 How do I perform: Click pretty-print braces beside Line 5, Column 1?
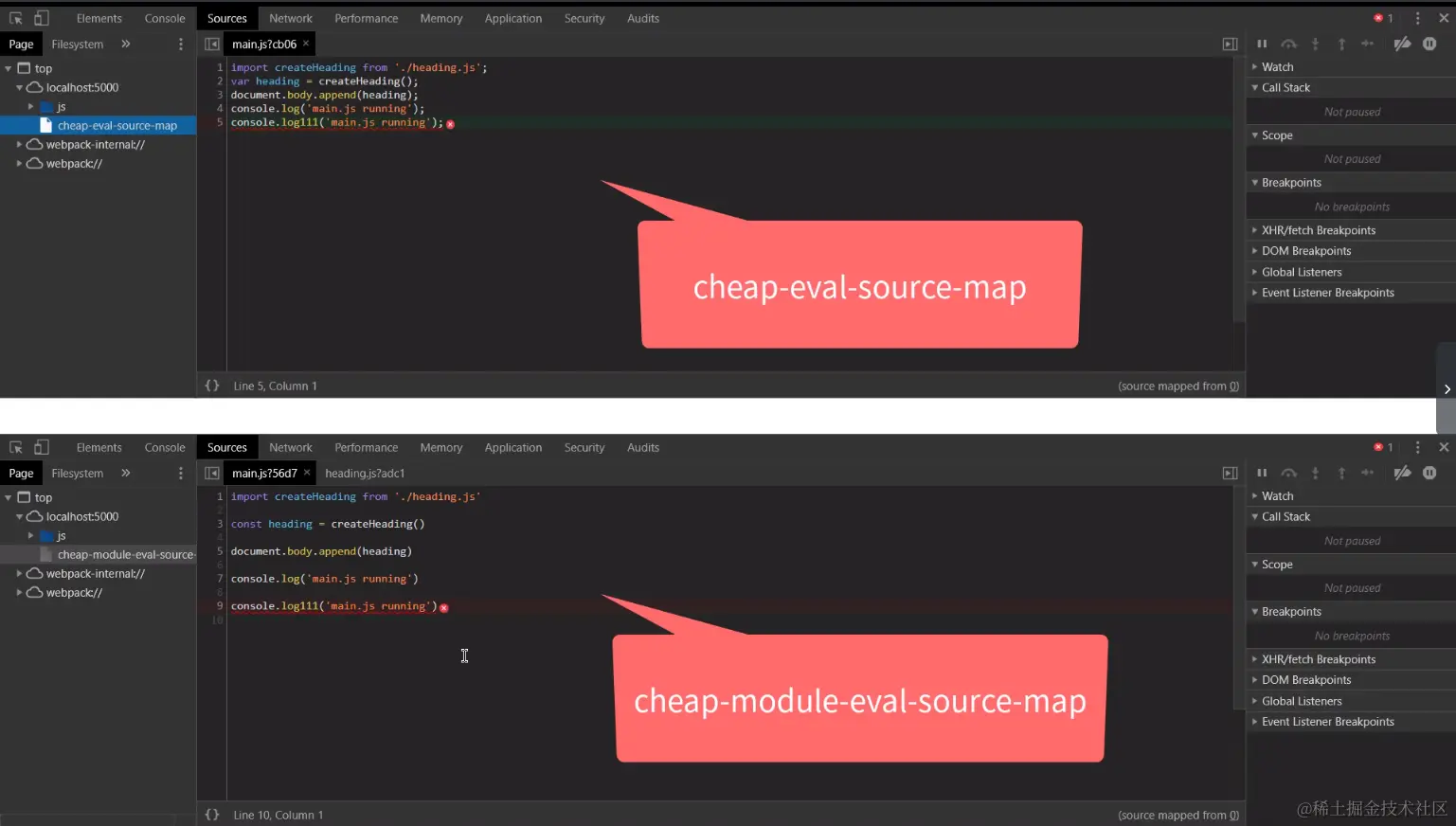[x=212, y=386]
